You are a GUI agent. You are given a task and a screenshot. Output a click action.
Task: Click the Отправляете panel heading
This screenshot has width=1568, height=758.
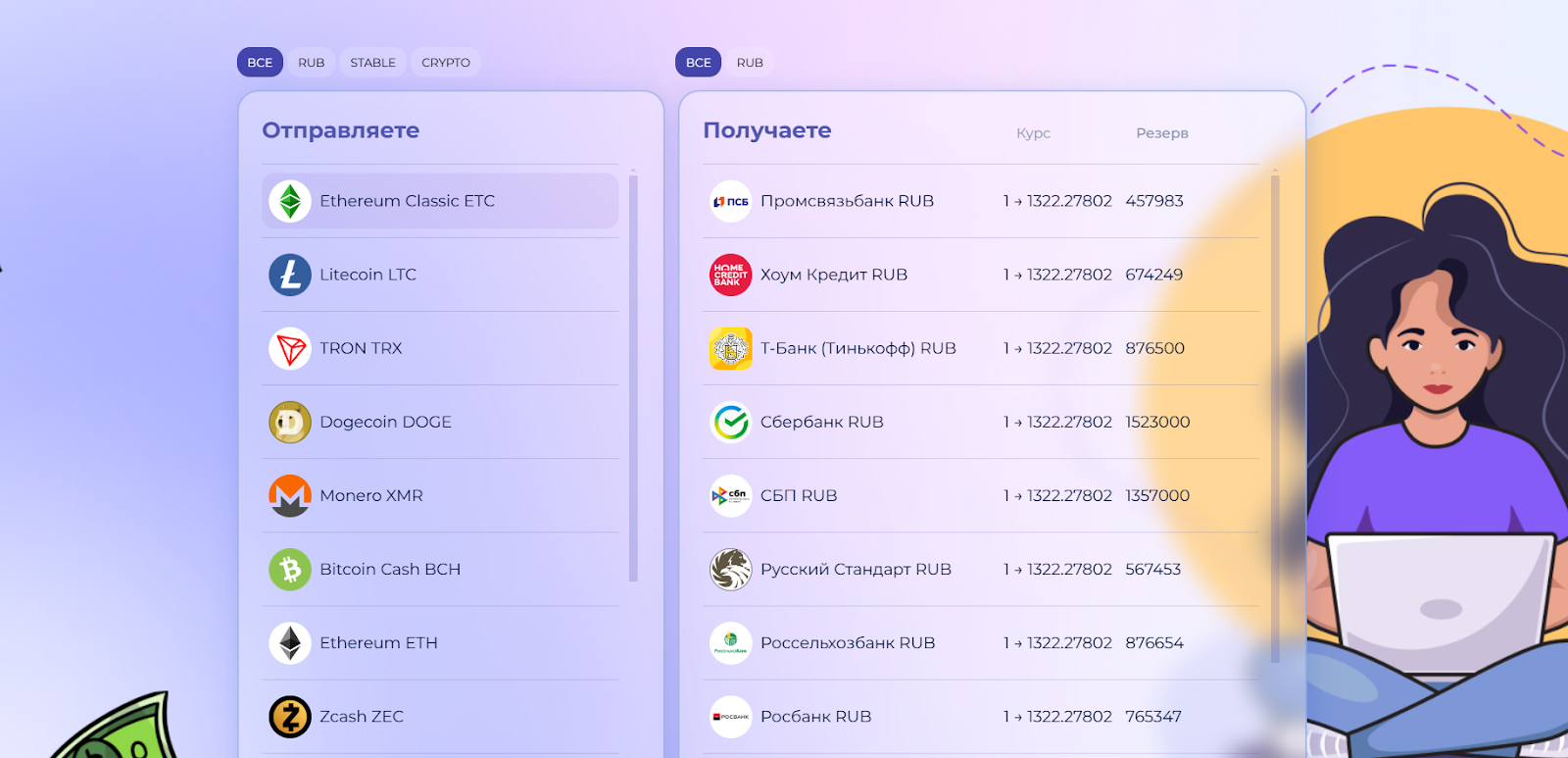(341, 130)
